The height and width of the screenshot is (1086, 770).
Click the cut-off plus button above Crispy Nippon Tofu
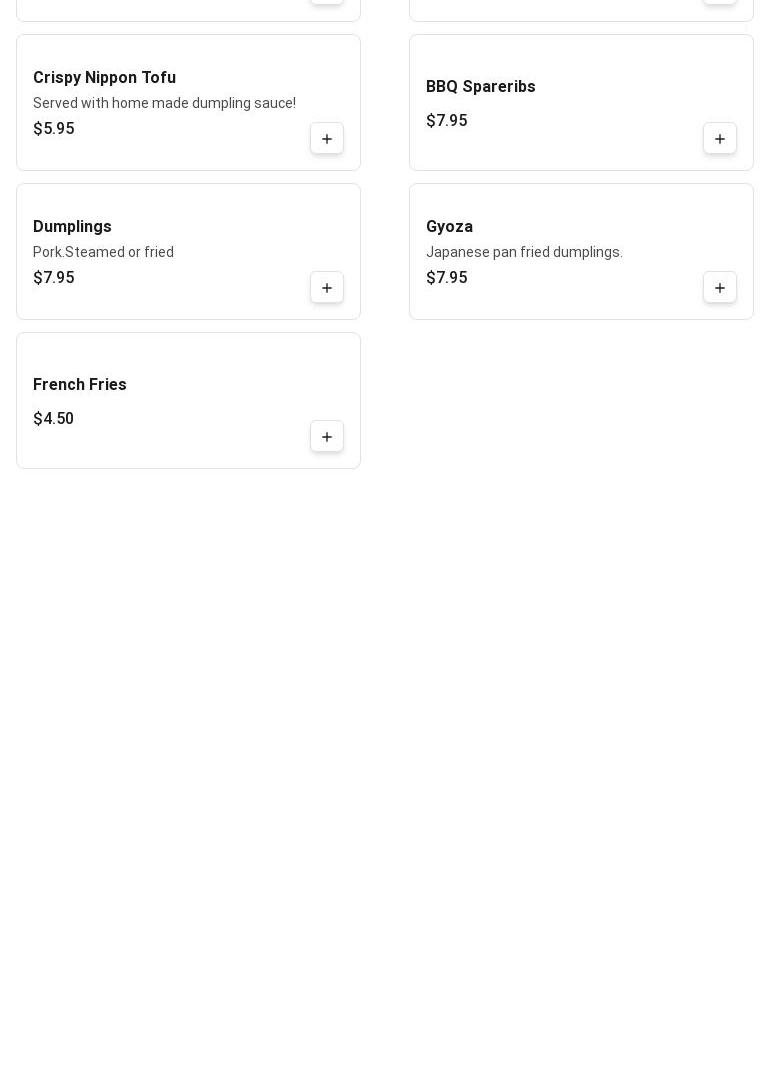coord(327,1)
